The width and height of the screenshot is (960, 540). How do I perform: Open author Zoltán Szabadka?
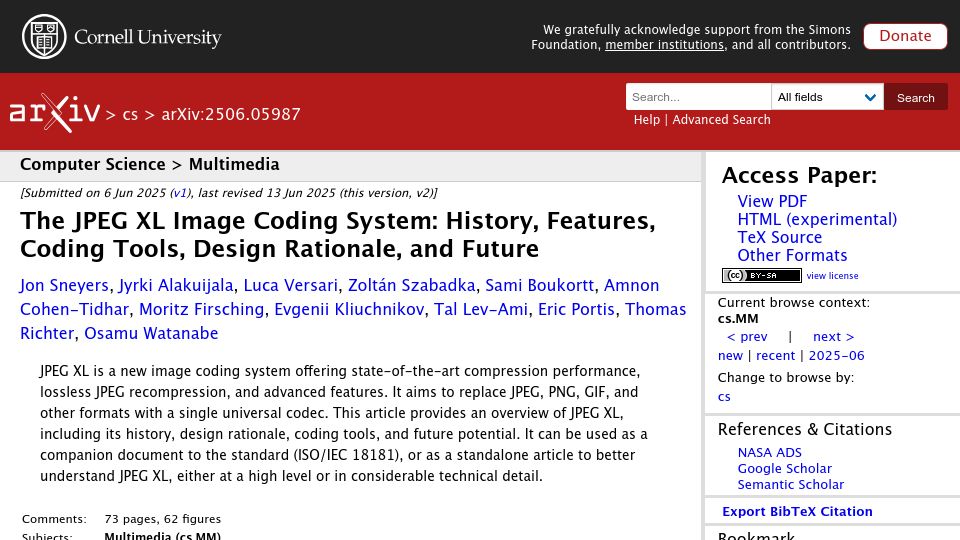coord(411,285)
